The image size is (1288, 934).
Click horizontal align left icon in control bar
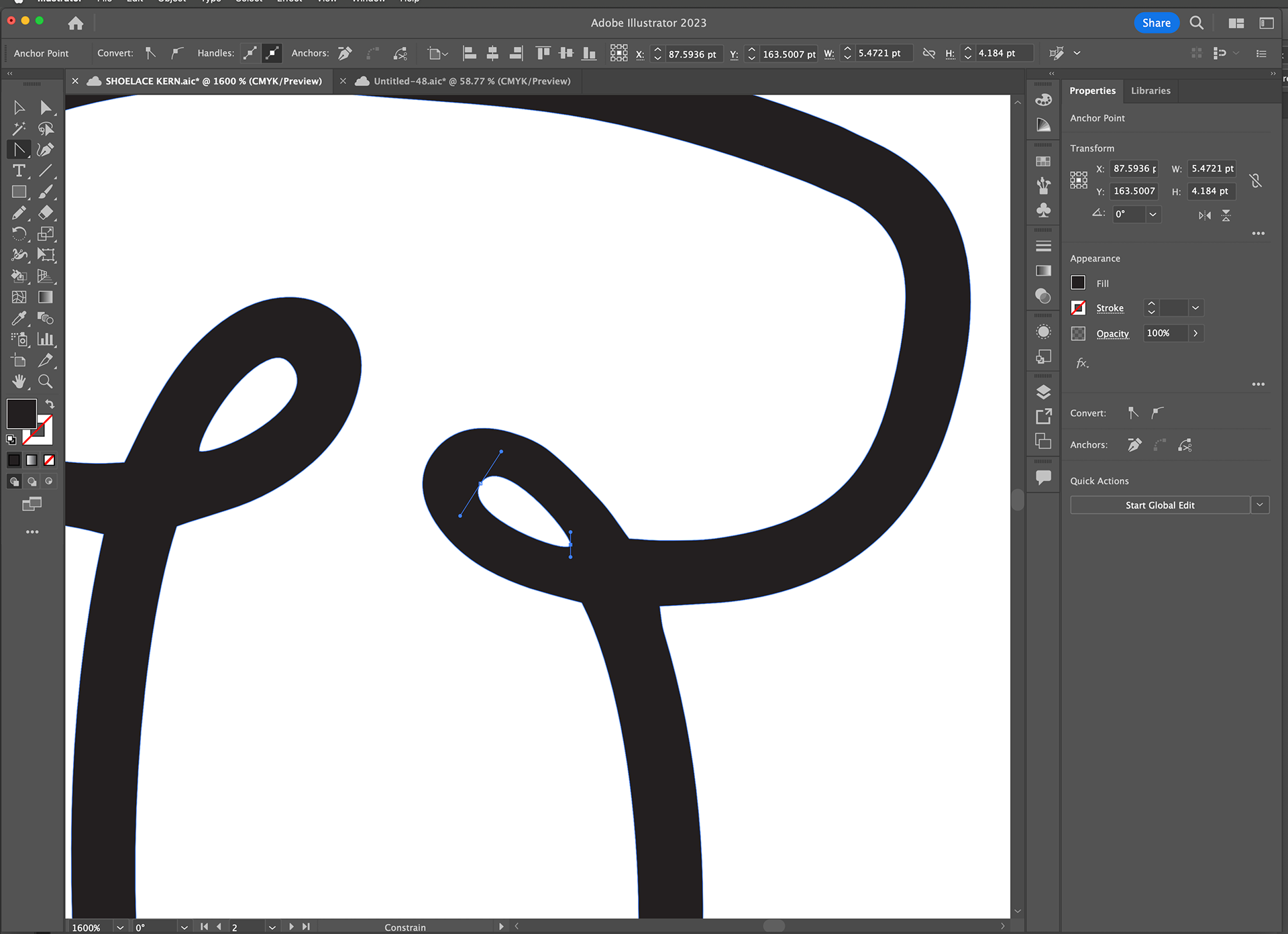(x=470, y=53)
